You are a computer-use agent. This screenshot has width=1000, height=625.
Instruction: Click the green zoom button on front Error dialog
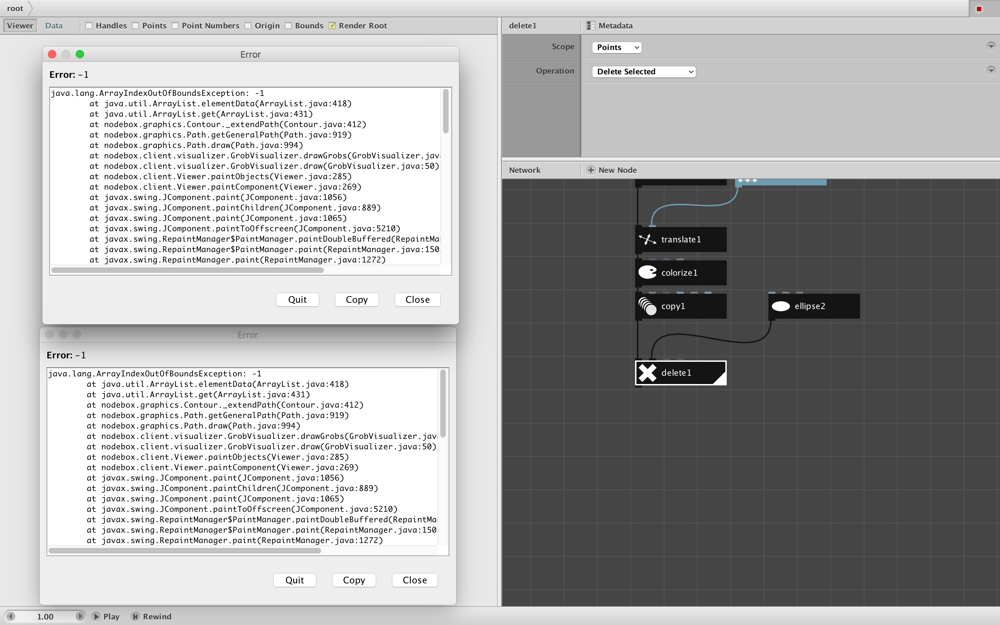click(80, 54)
